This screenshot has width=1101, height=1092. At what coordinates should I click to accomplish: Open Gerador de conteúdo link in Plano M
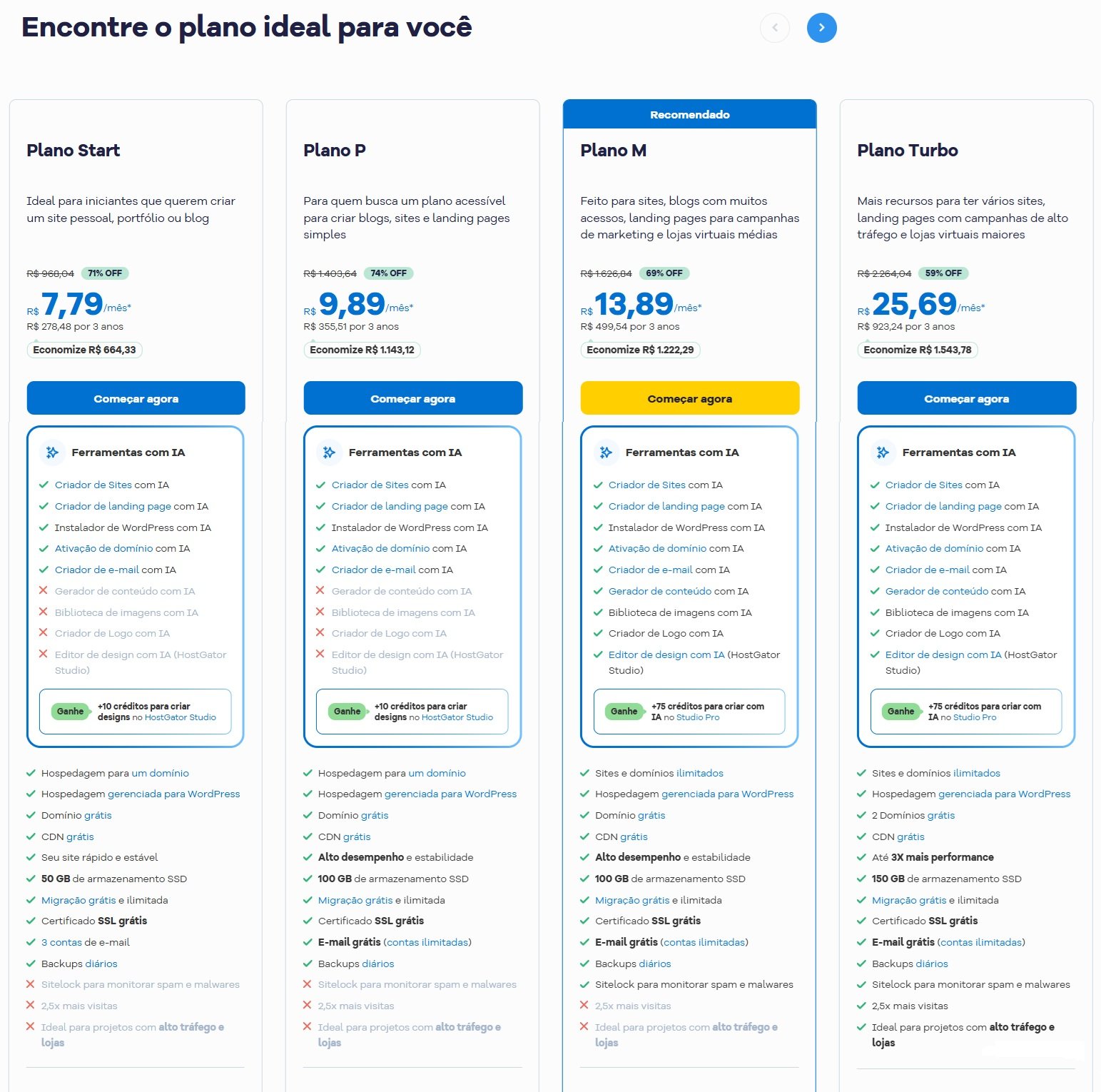(x=659, y=591)
